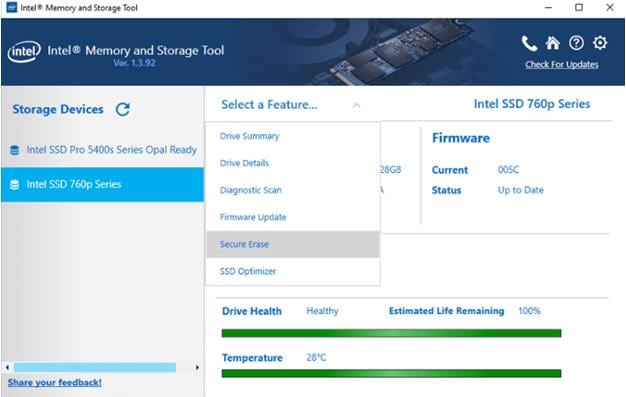Click the Up to Date status value

point(521,190)
